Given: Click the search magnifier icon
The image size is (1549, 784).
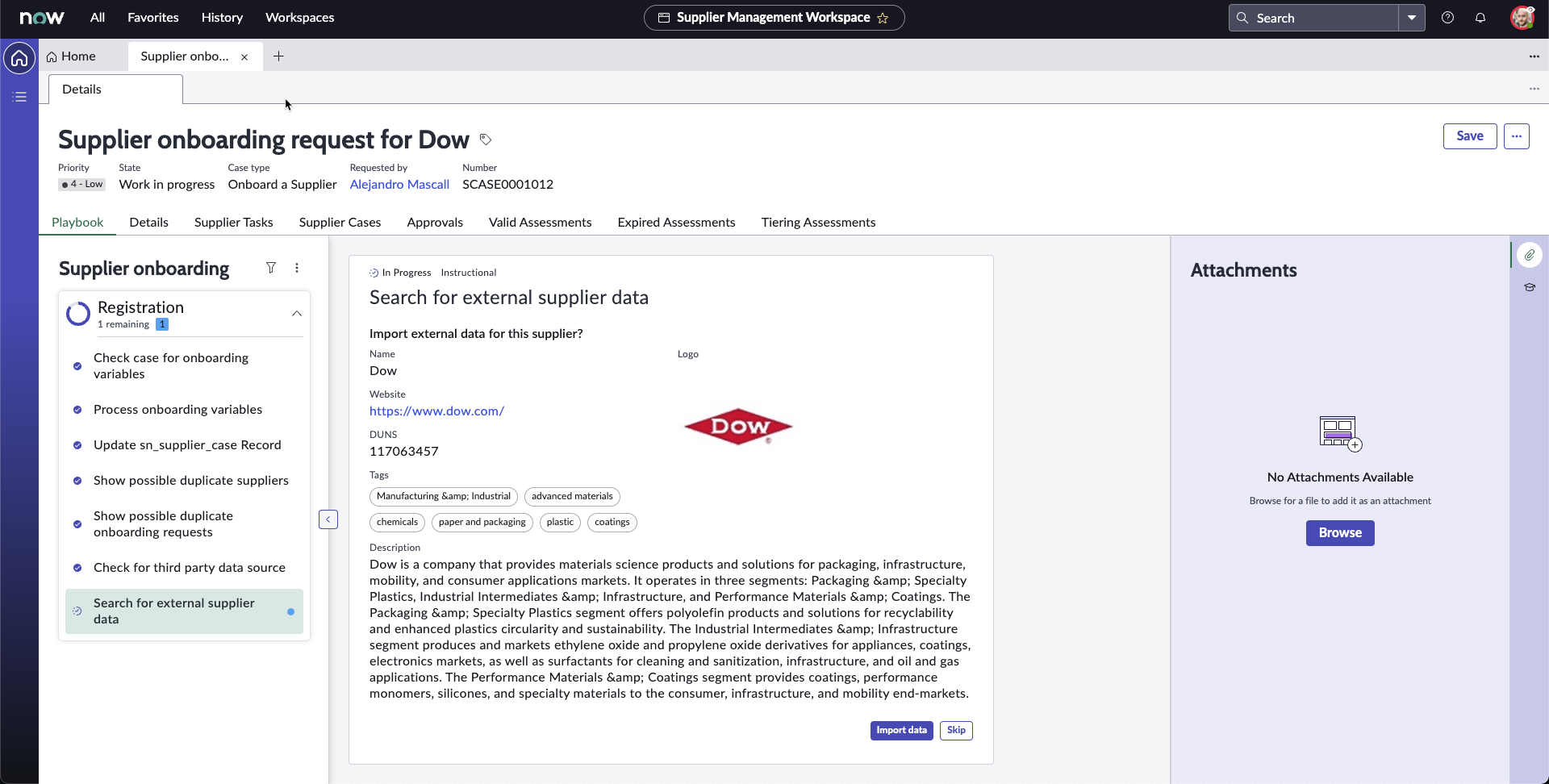Looking at the screenshot, I should pyautogui.click(x=1242, y=18).
